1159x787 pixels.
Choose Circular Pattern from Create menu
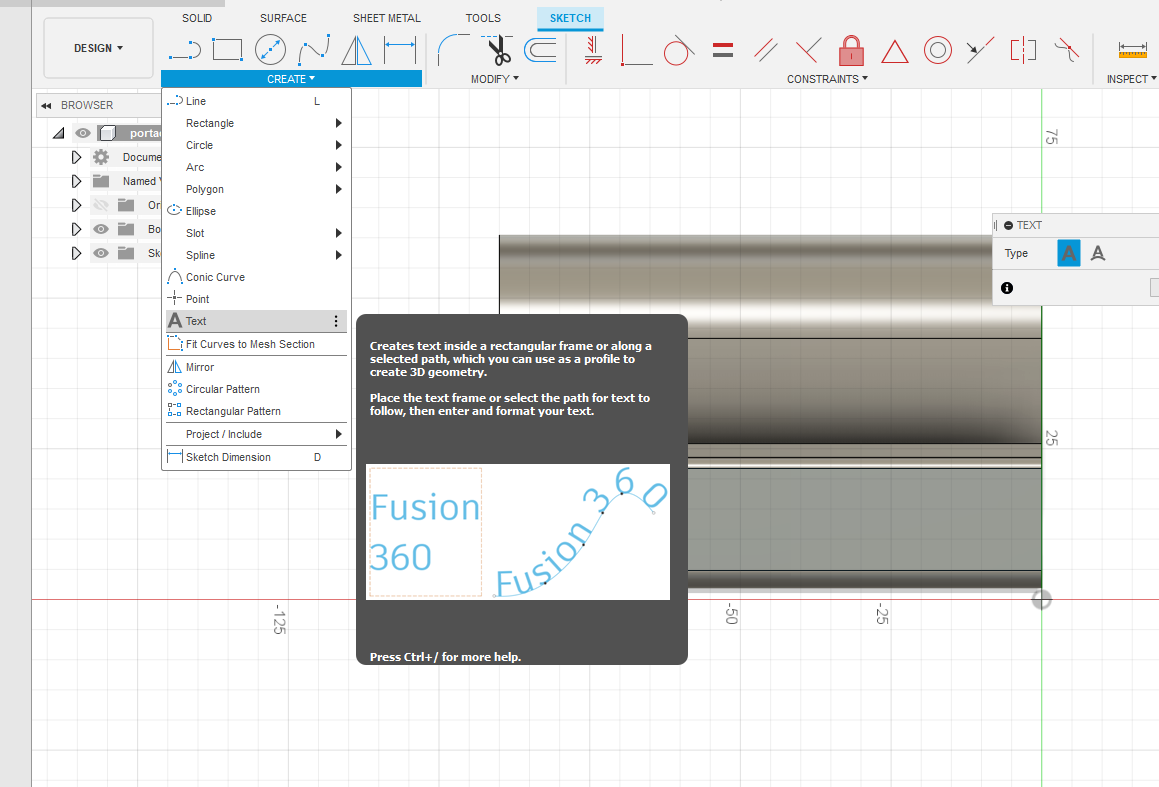coord(222,389)
